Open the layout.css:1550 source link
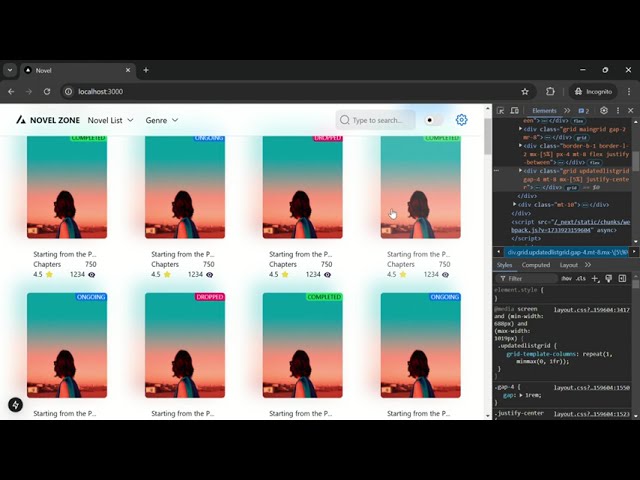This screenshot has width=640, height=480. [592, 387]
